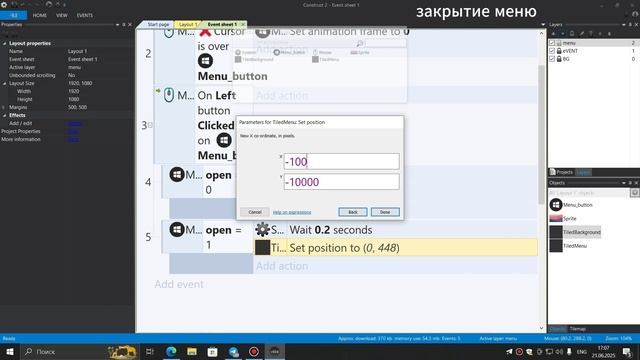Open the EVENTS ribbon tab
Viewport: 640px width, 360px height.
pos(84,16)
